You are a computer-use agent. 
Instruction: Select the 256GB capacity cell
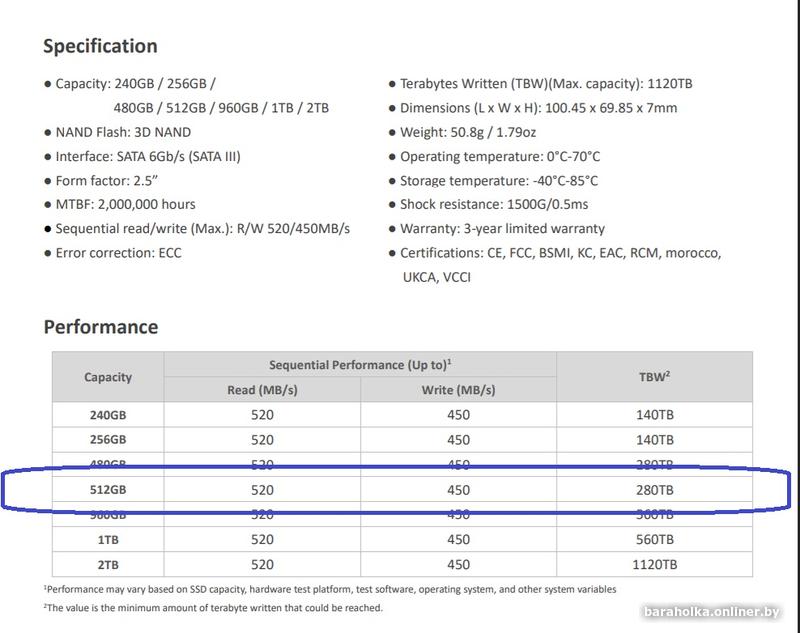(108, 440)
